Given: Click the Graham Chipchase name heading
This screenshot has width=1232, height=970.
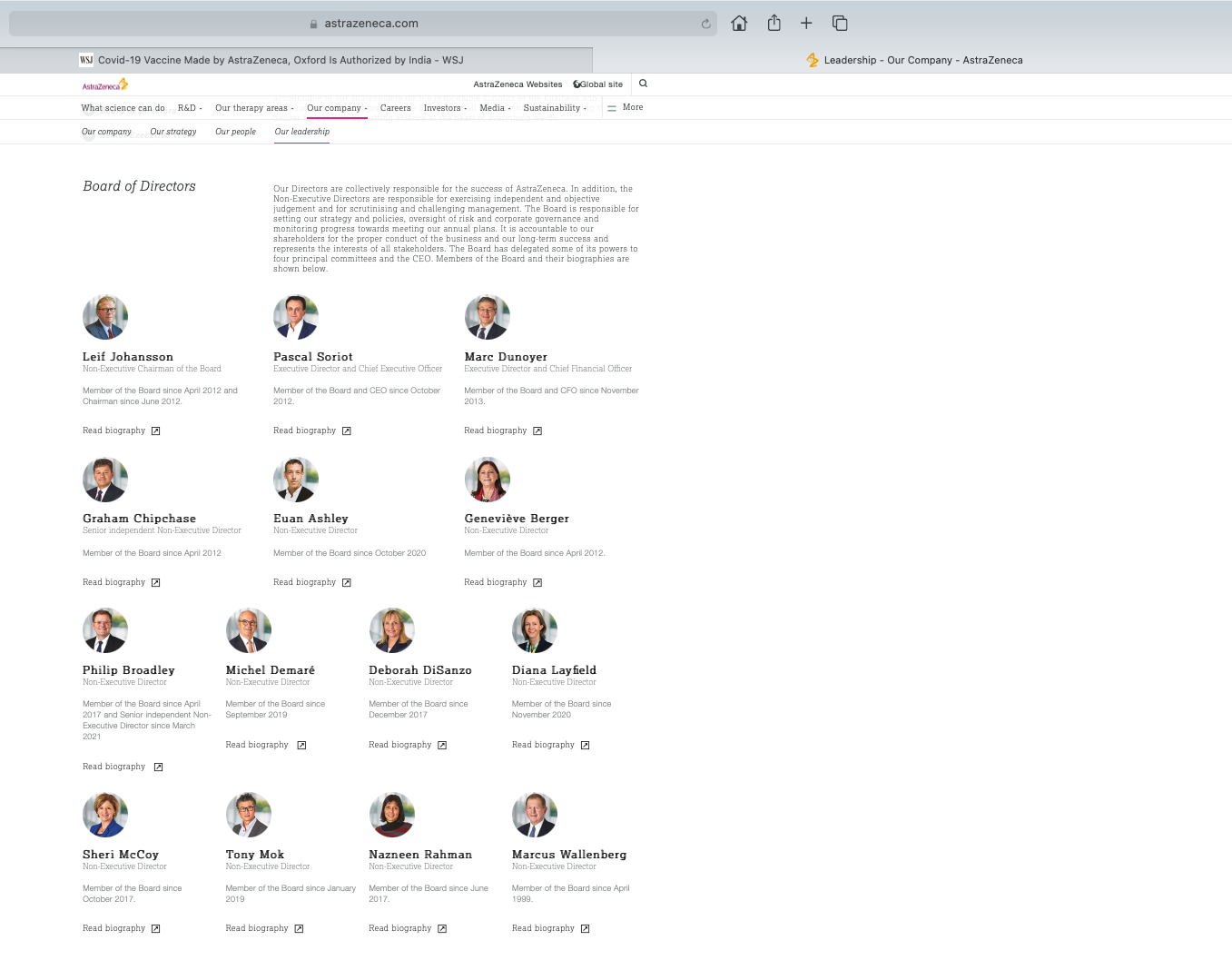Looking at the screenshot, I should (139, 519).
